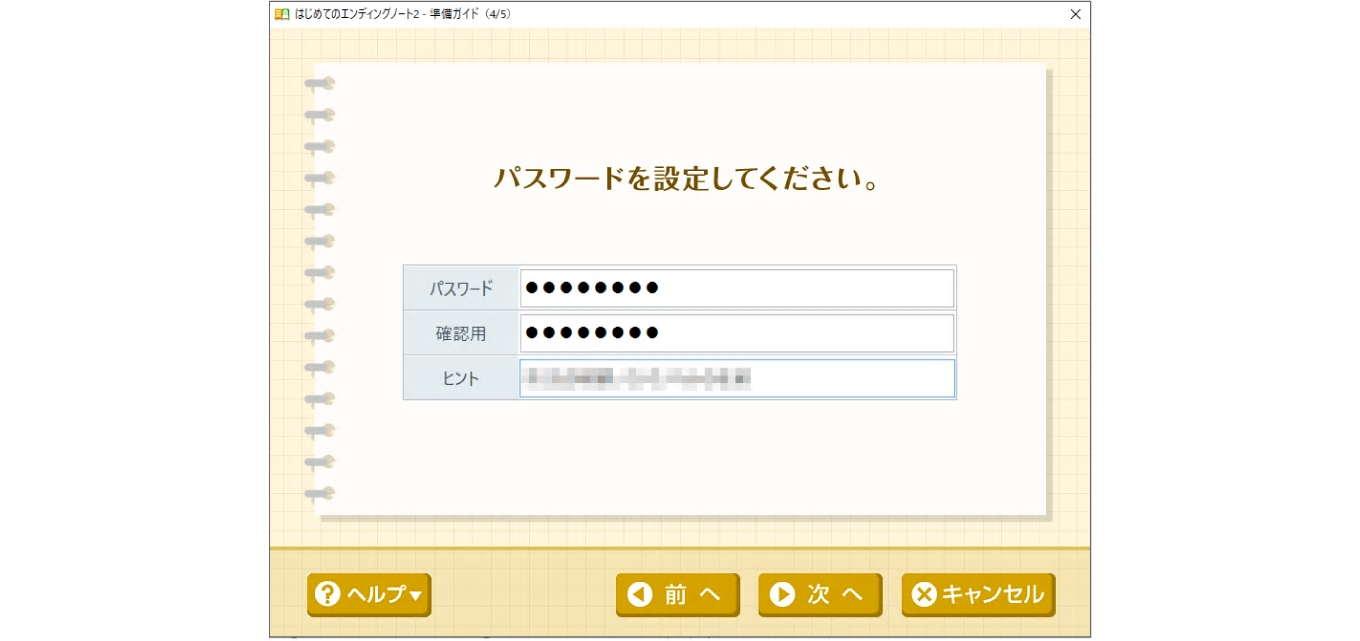
Task: Click the 確認用 row label
Action: tap(460, 332)
